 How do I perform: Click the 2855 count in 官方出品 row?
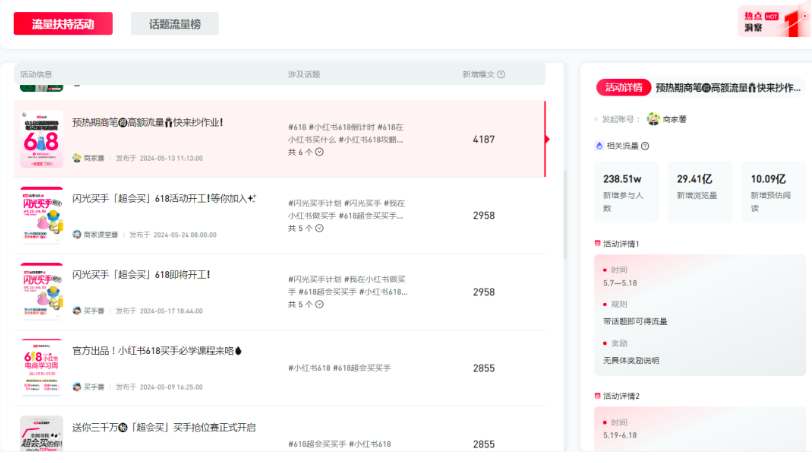[x=484, y=368]
